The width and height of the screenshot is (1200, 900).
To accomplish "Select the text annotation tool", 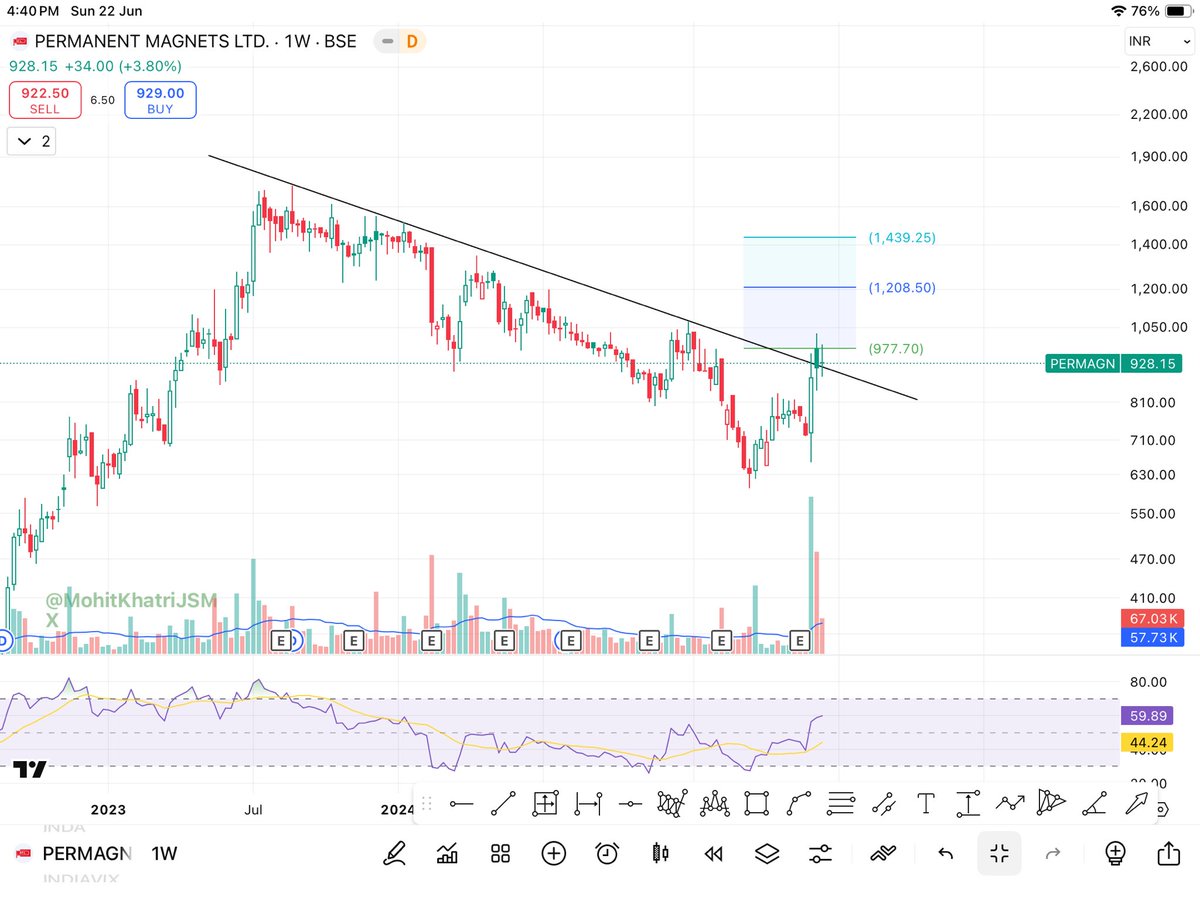I will point(926,803).
